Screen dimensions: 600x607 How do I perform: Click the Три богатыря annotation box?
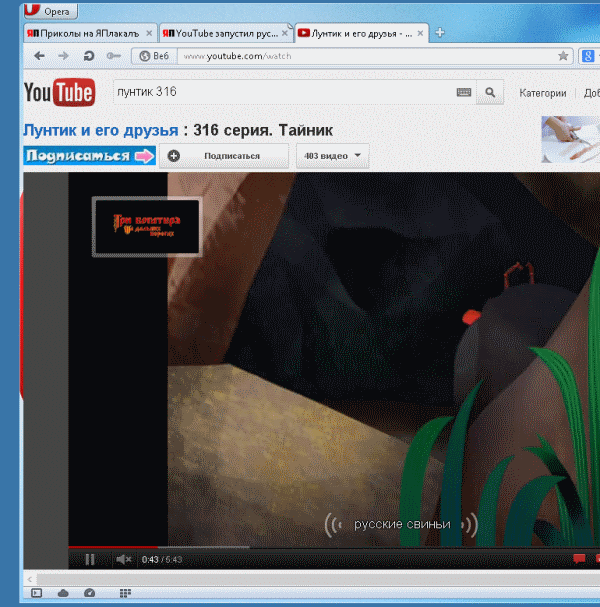pos(147,226)
